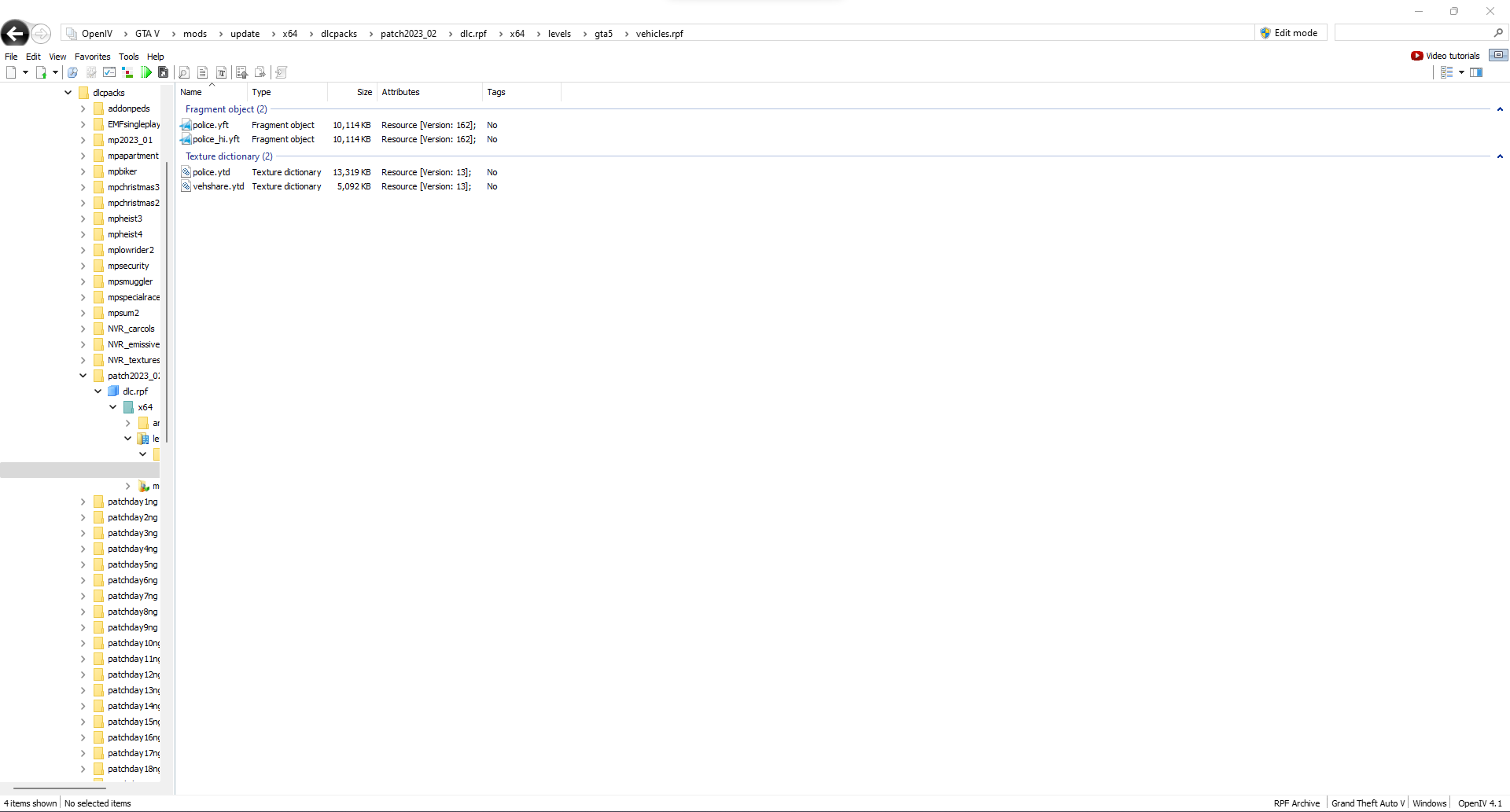Click the pages with right-arrow toolbar icon
Viewport: 1510px width, 812px height.
coord(260,72)
